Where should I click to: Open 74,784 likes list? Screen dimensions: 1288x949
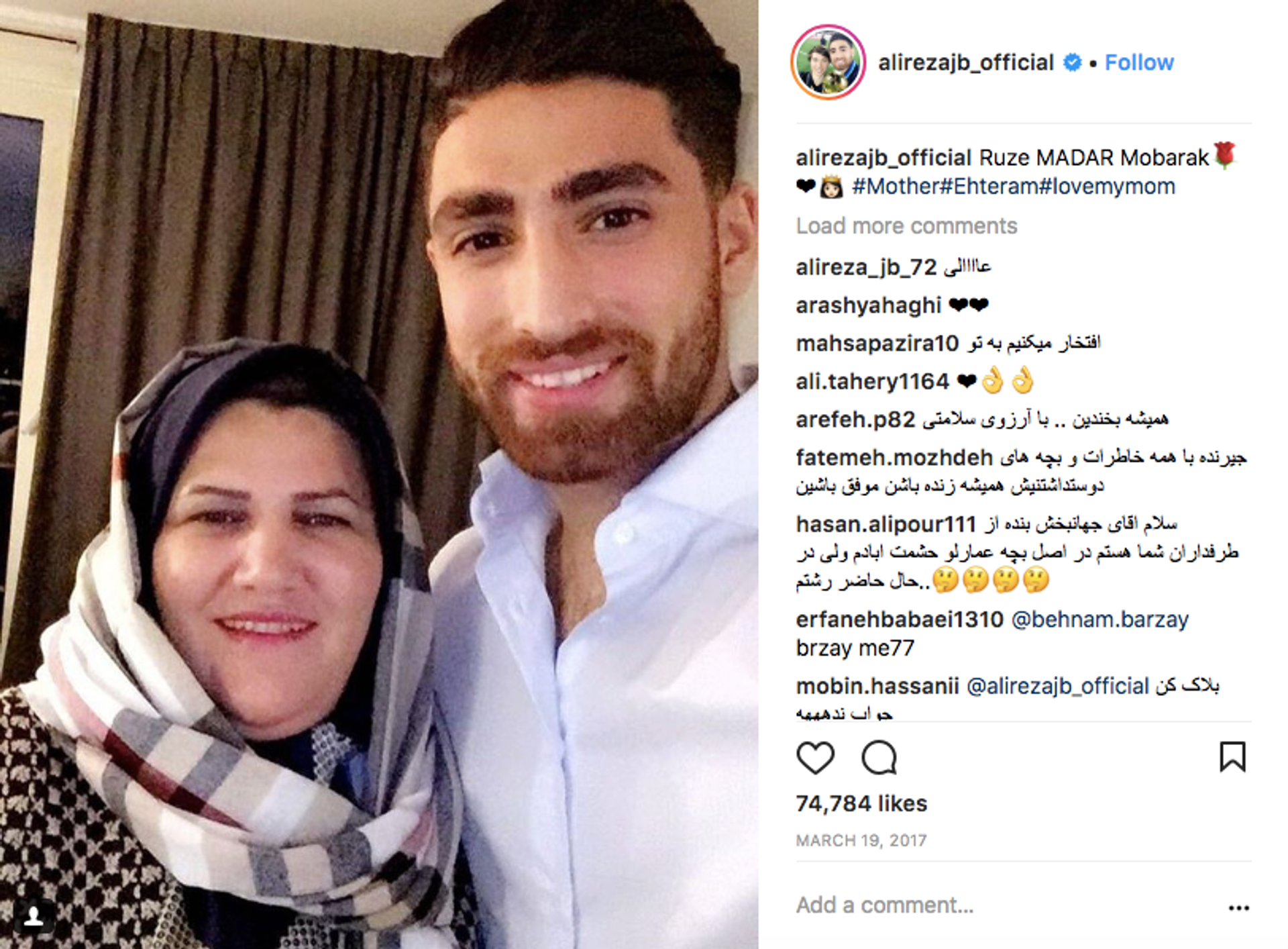click(861, 803)
